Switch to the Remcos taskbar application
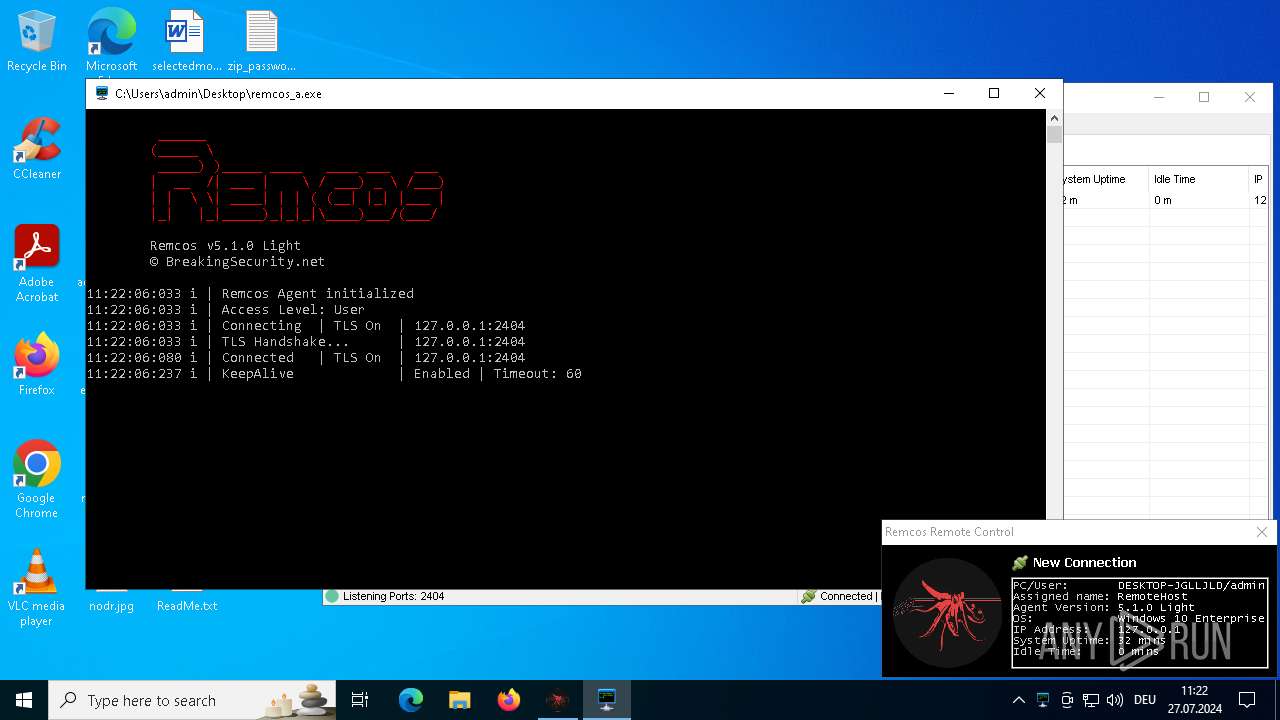 [557, 700]
